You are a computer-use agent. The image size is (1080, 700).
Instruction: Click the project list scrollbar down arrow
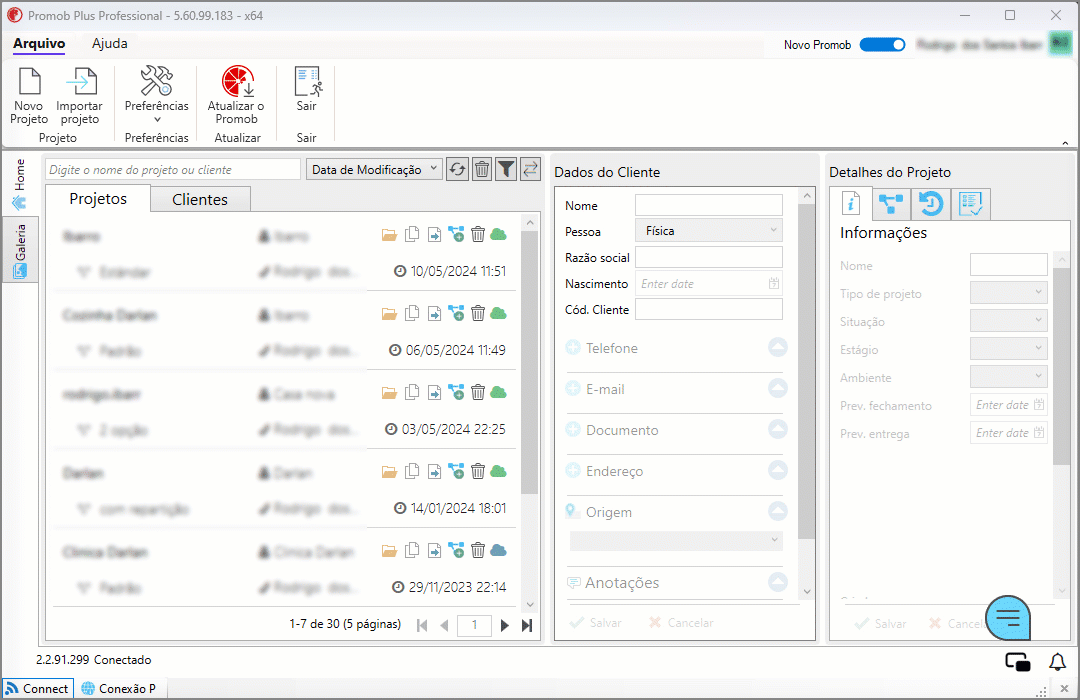[530, 604]
